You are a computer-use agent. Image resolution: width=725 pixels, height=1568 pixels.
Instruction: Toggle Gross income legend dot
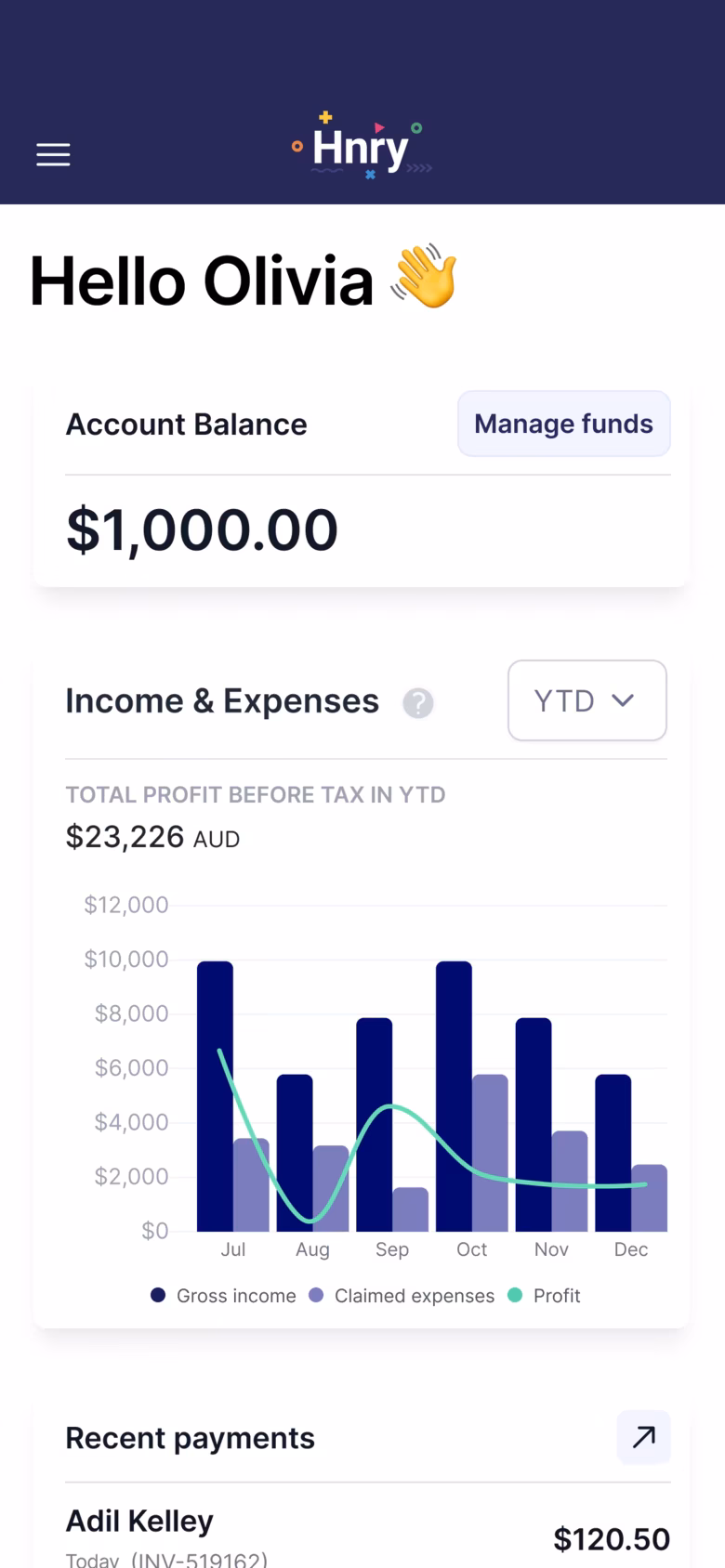(x=158, y=1295)
